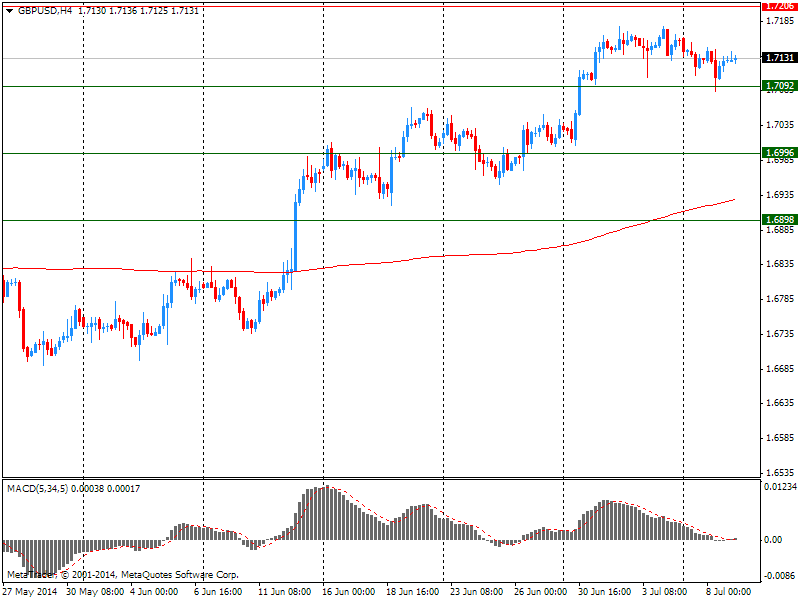Image resolution: width=800 pixels, height=600 pixels.
Task: Click the 1.6535 price scale value
Action: [780, 472]
